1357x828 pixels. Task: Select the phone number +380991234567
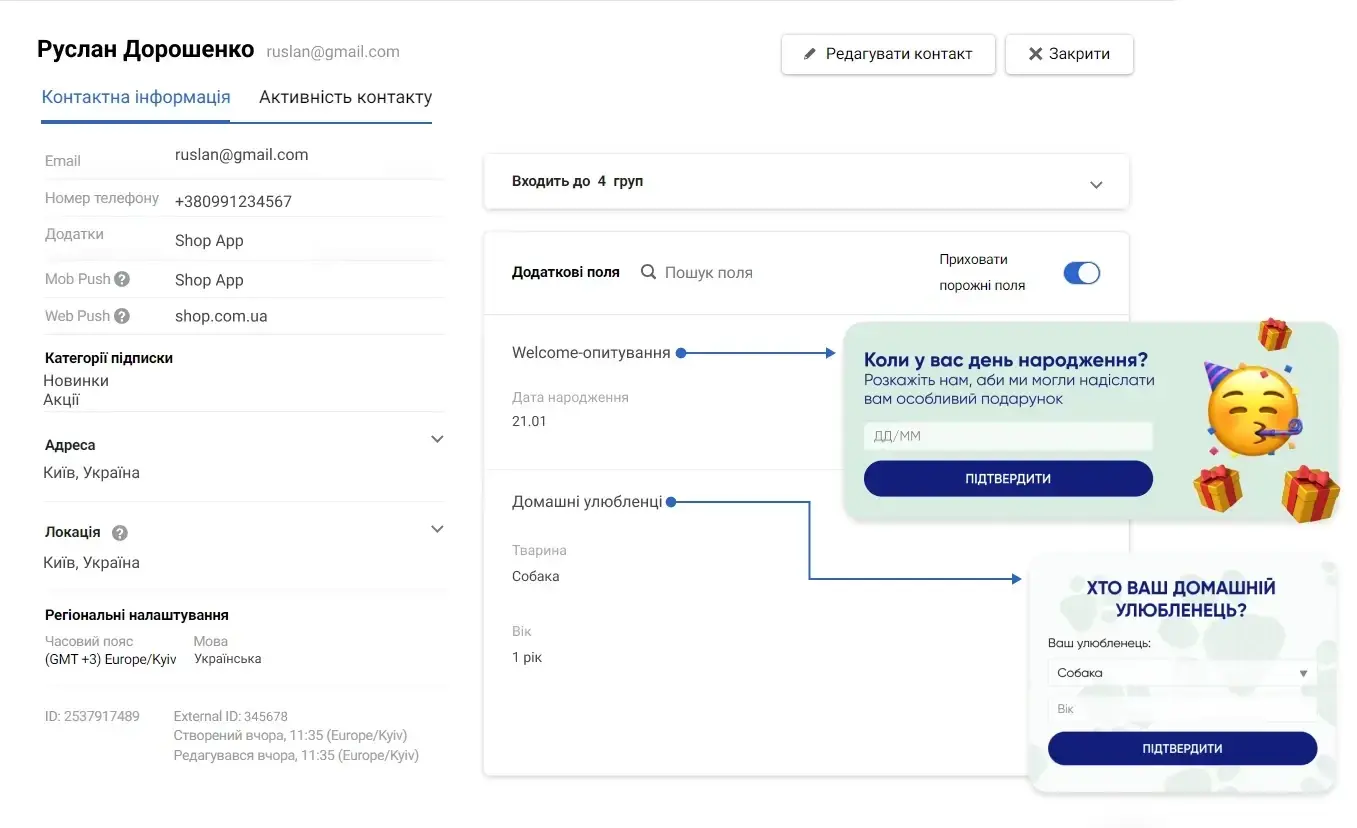pyautogui.click(x=233, y=202)
